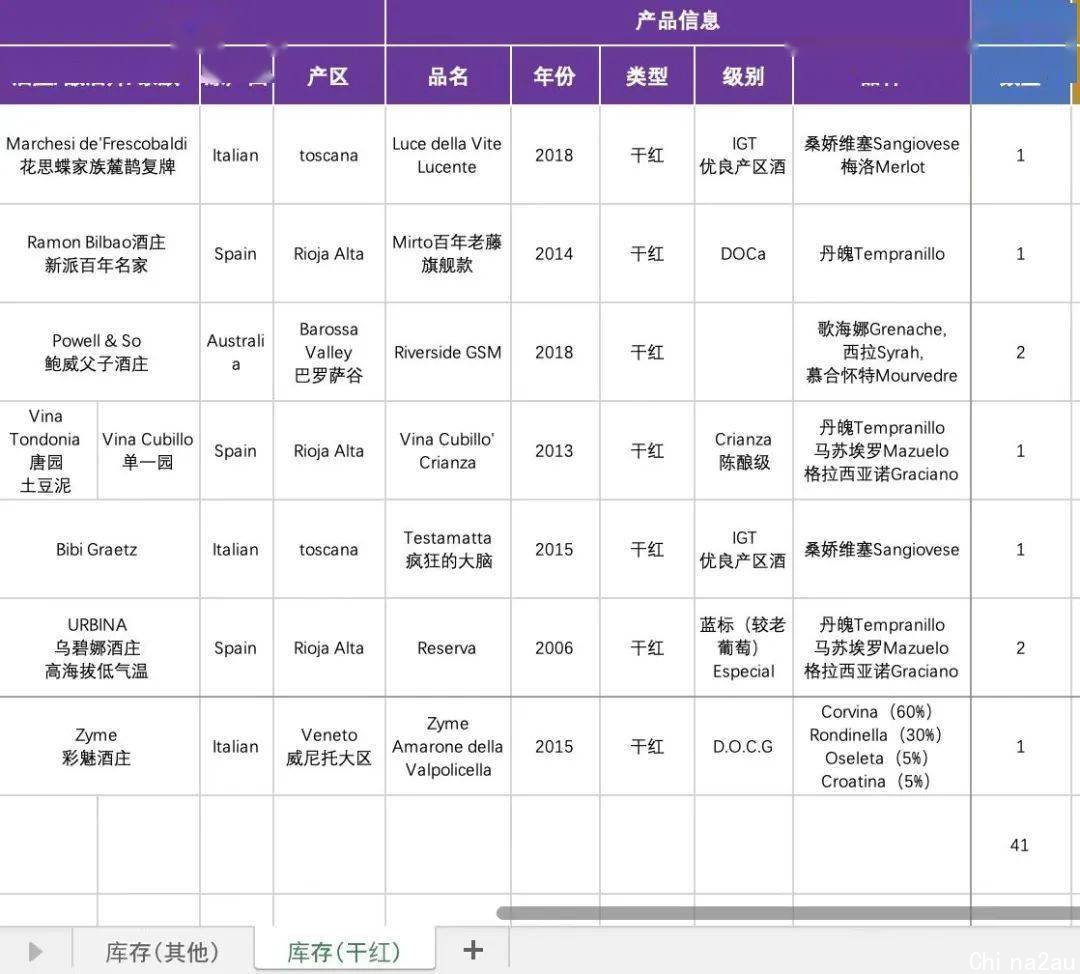Select the Powell & So 鲍威父子酒庄 cell
This screenshot has height=974, width=1080.
pos(99,352)
